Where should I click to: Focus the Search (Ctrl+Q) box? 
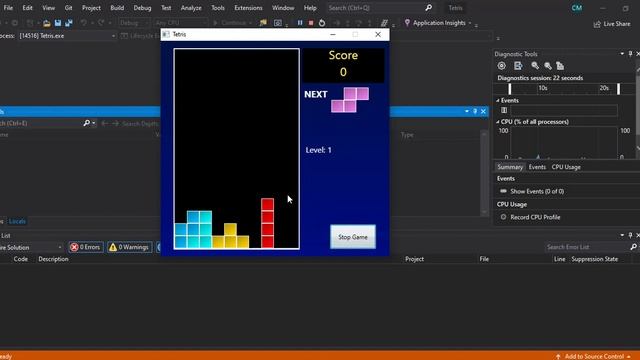coord(380,8)
